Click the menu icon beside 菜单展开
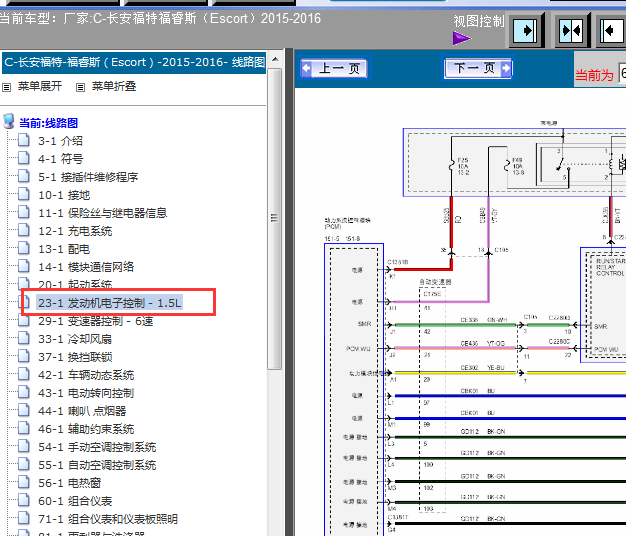The width and height of the screenshot is (626, 536). click(x=6, y=87)
